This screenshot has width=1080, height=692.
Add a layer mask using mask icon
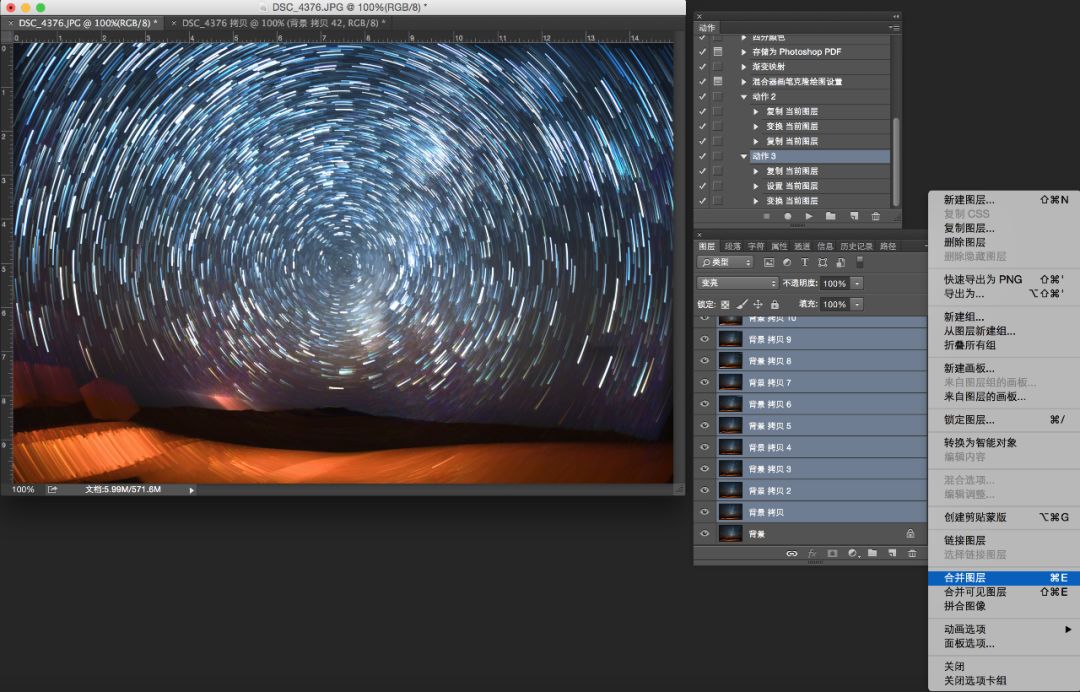click(x=832, y=553)
